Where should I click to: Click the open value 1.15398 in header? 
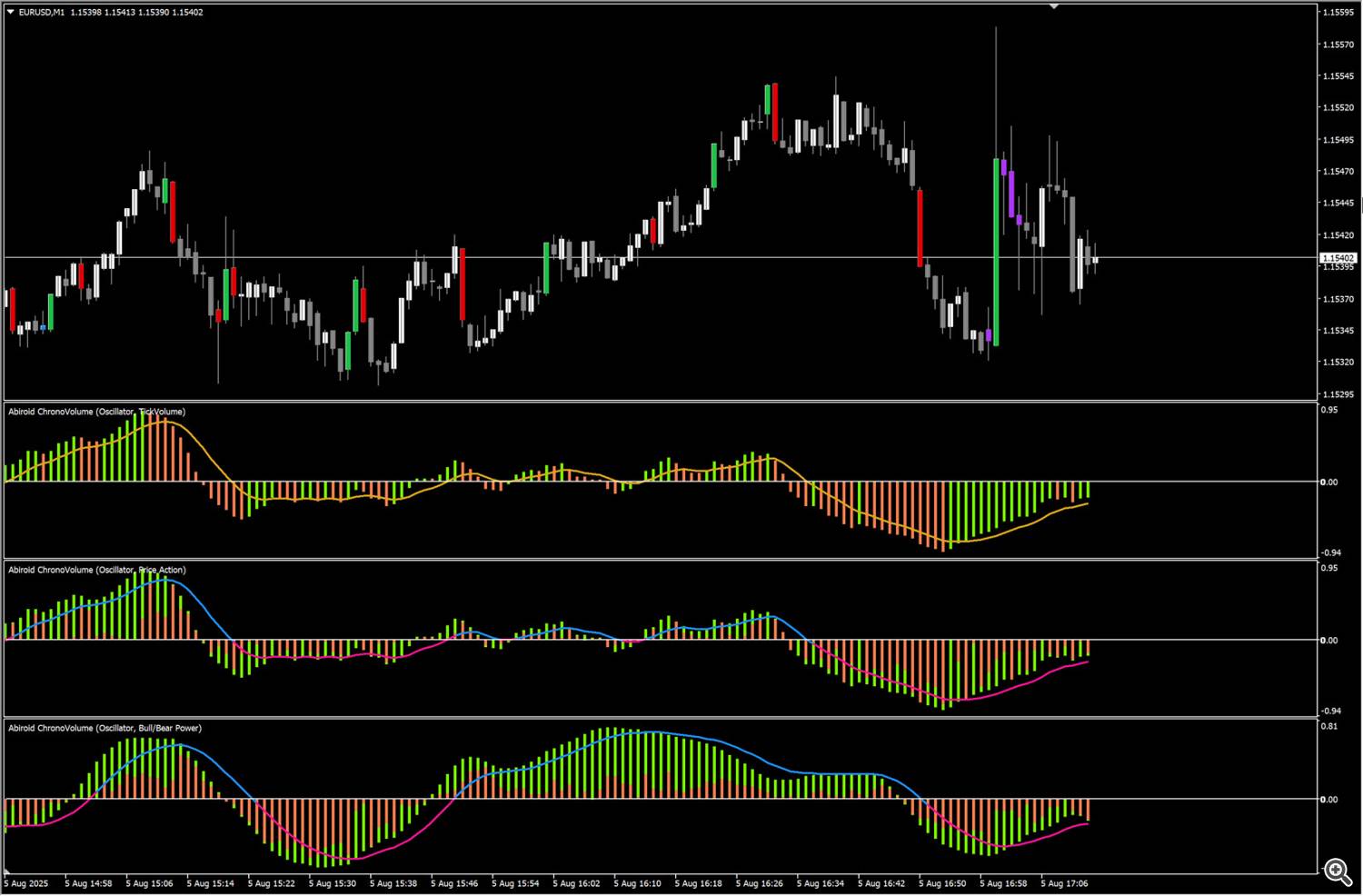coord(85,13)
